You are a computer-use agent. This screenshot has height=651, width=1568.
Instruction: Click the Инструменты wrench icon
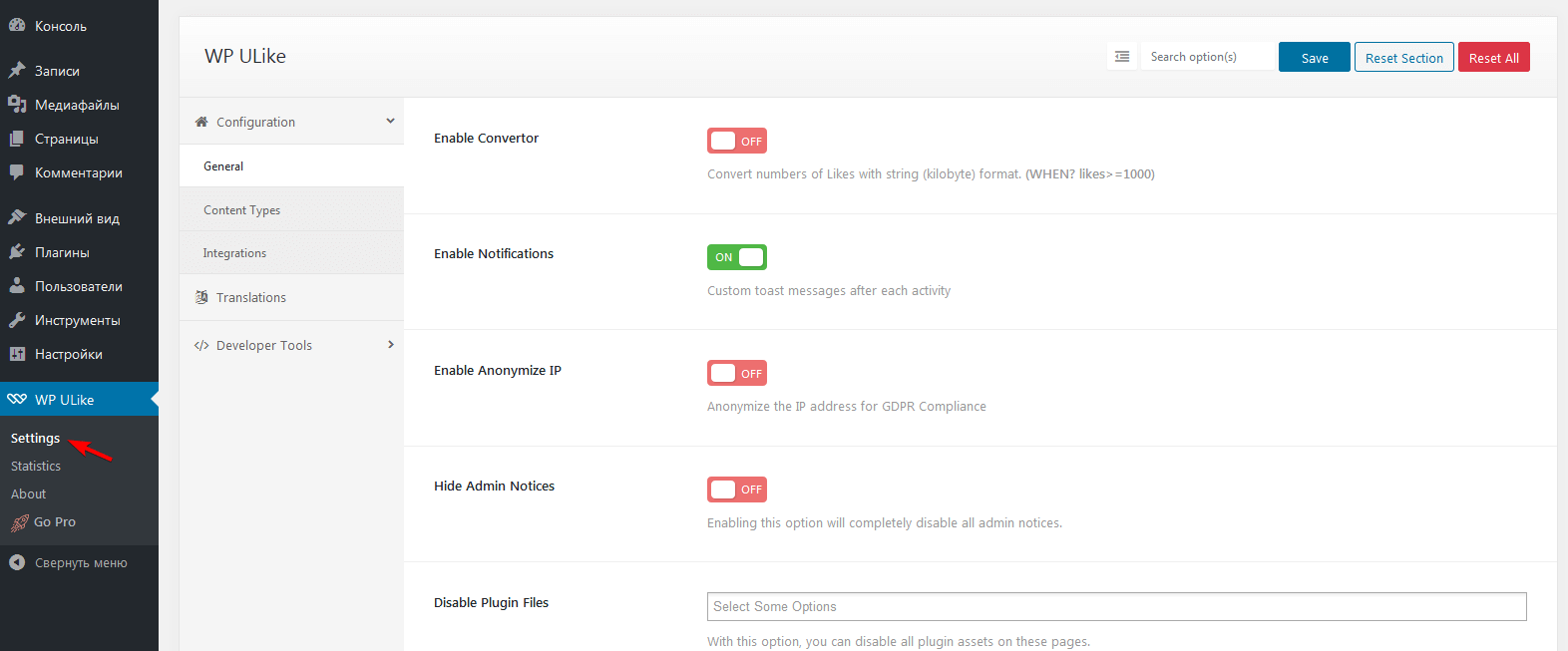pos(17,320)
